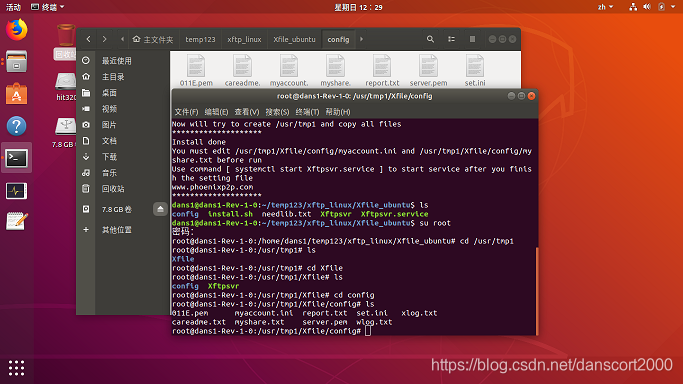This screenshot has width=683, height=384.
Task: Open the file manager hamburger menu
Action: (472, 39)
